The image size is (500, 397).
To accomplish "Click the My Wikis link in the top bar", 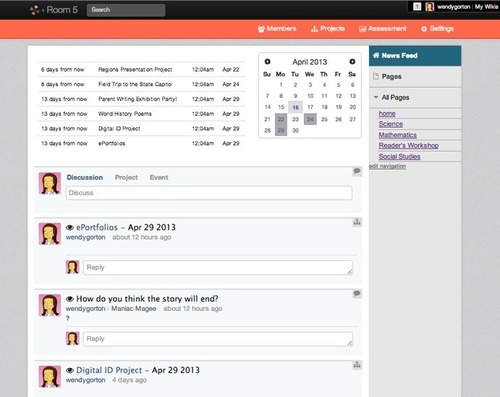I will click(x=486, y=7).
